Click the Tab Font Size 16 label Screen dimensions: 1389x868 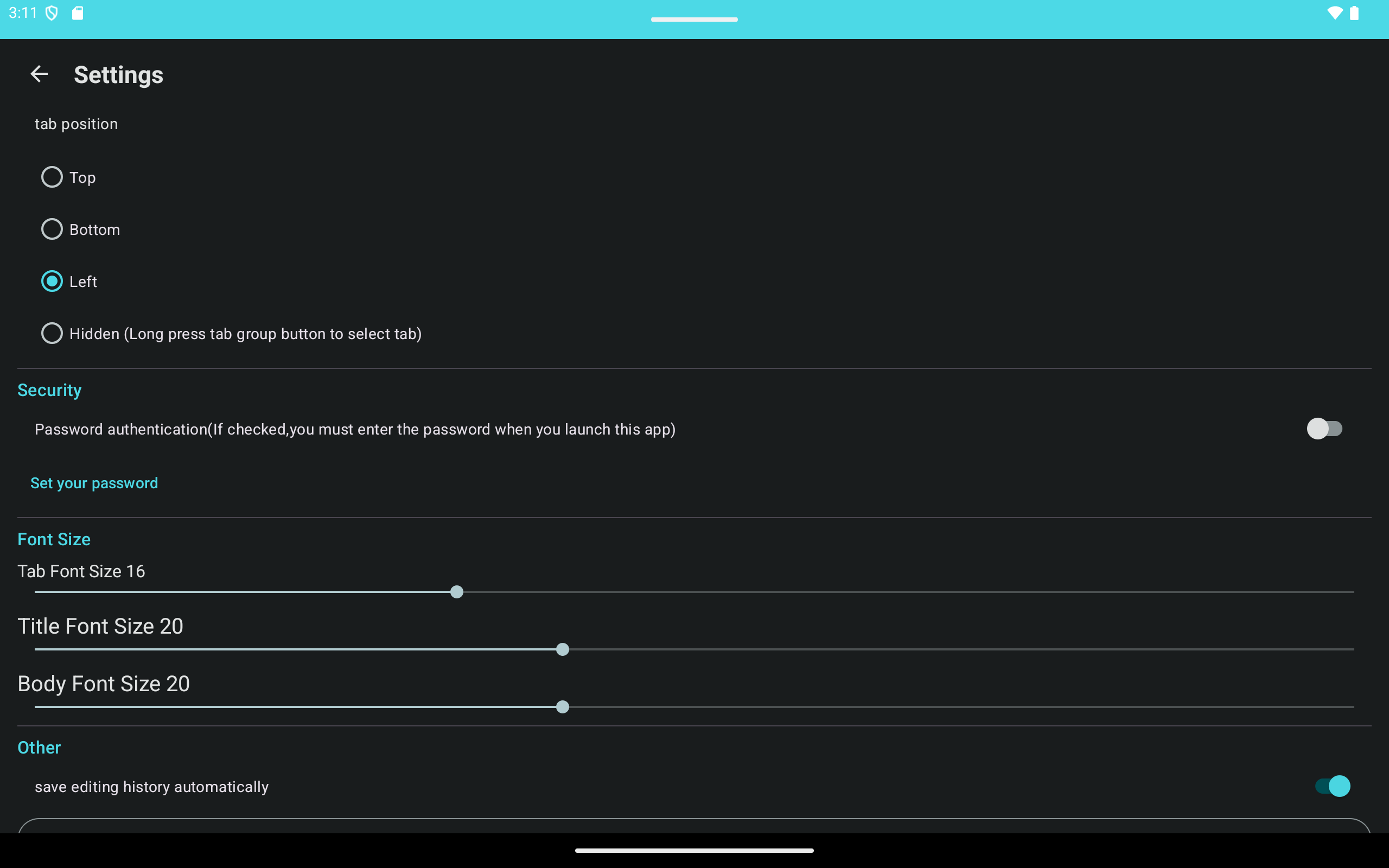point(81,571)
